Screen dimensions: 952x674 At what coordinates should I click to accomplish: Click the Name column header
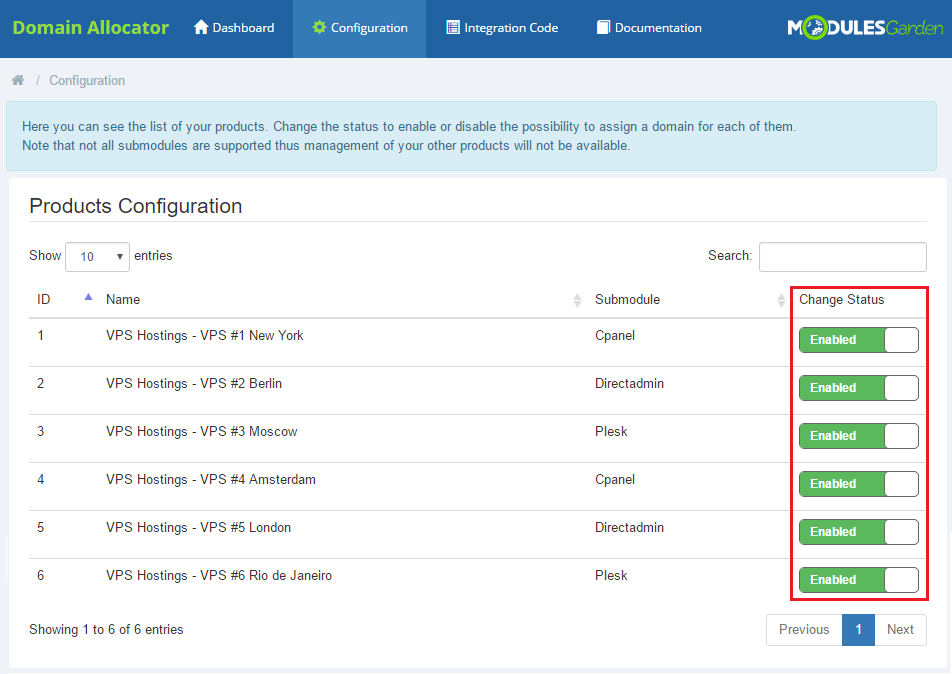(x=123, y=299)
